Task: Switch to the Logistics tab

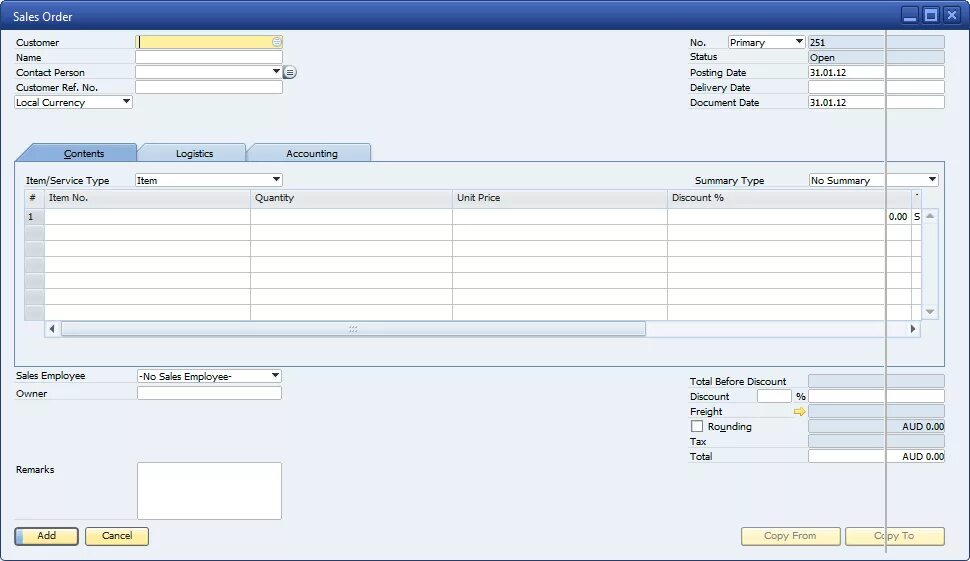Action: (194, 153)
